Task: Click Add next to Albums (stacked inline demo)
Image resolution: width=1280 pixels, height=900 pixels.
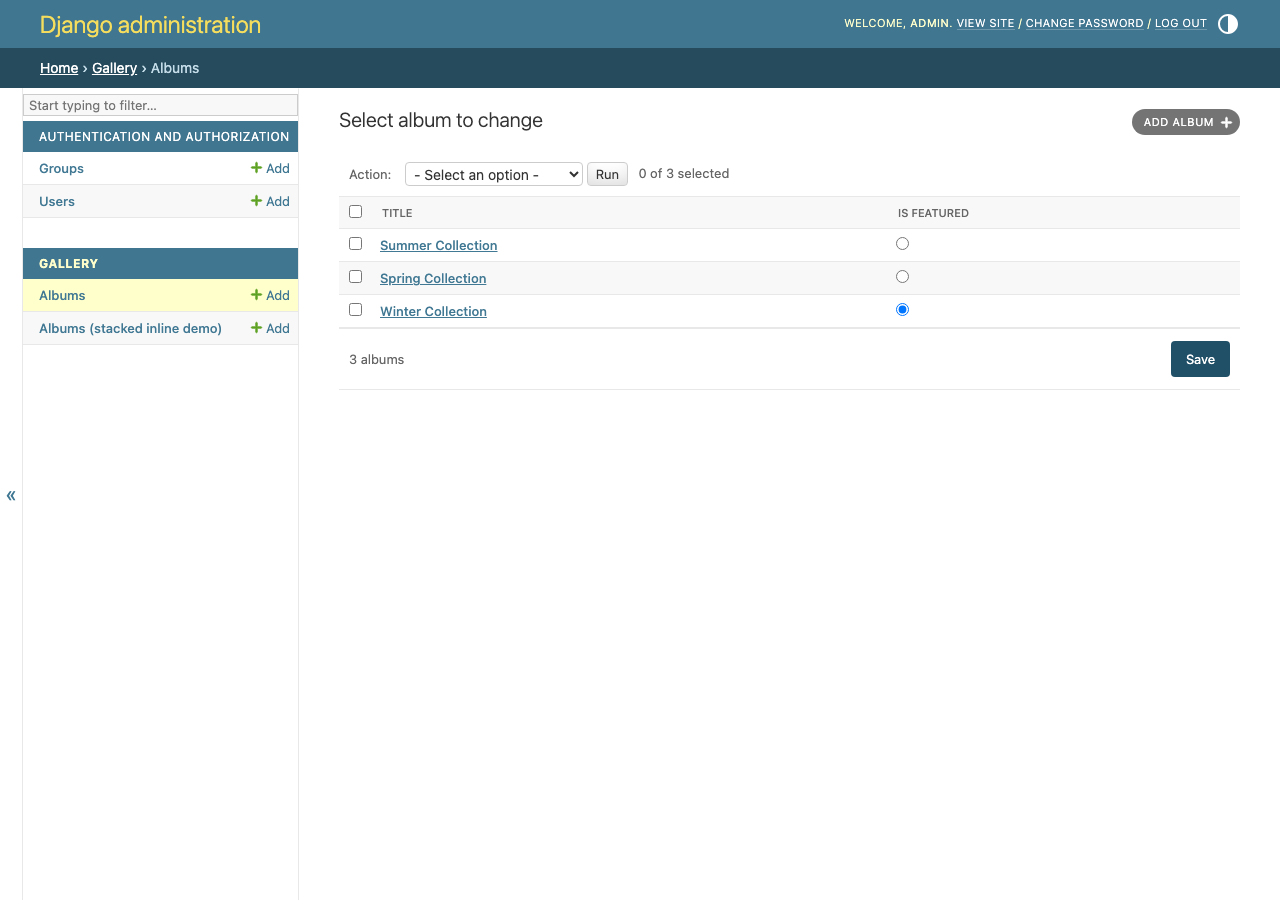Action: (270, 328)
